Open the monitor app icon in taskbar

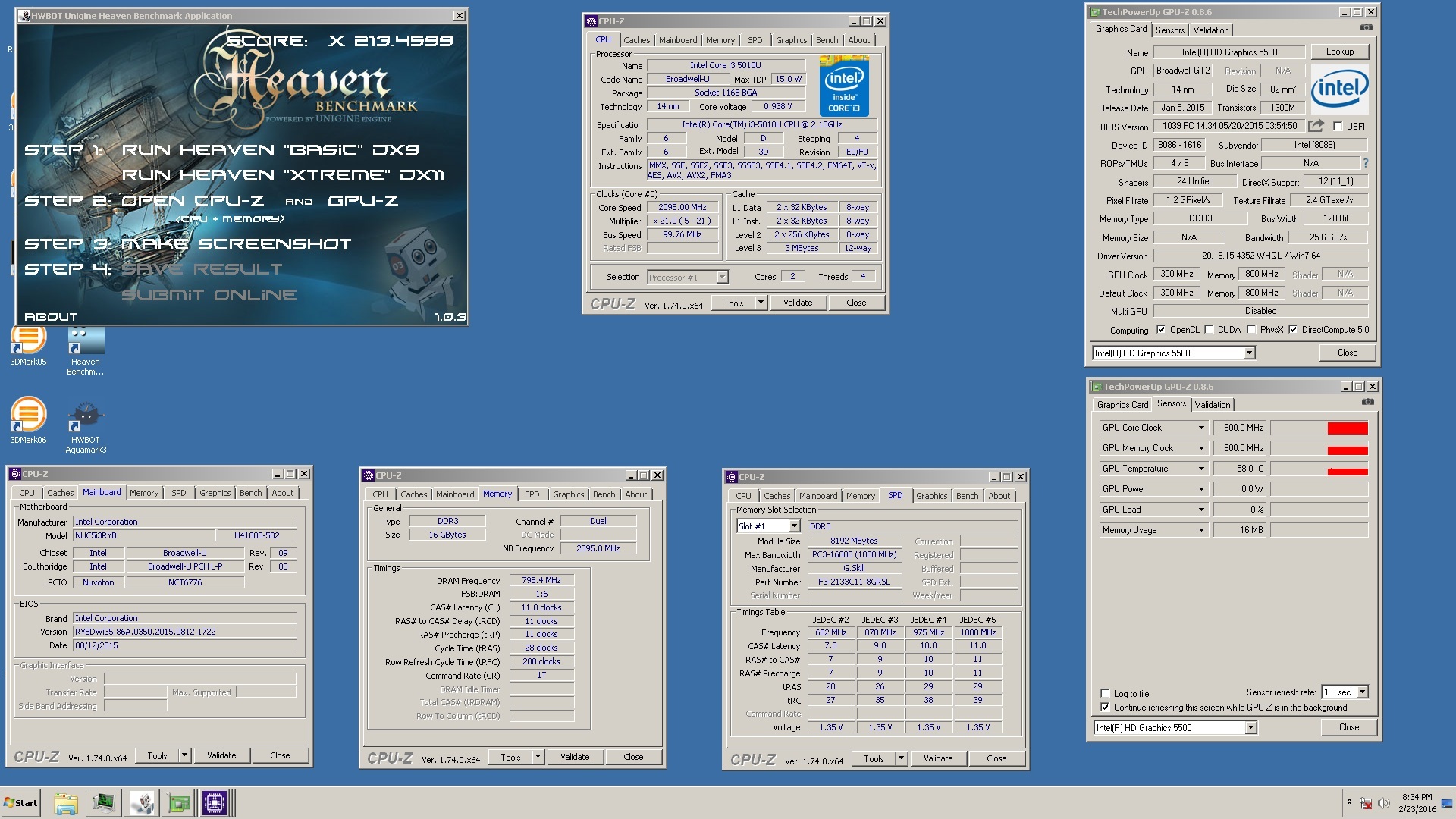[104, 803]
